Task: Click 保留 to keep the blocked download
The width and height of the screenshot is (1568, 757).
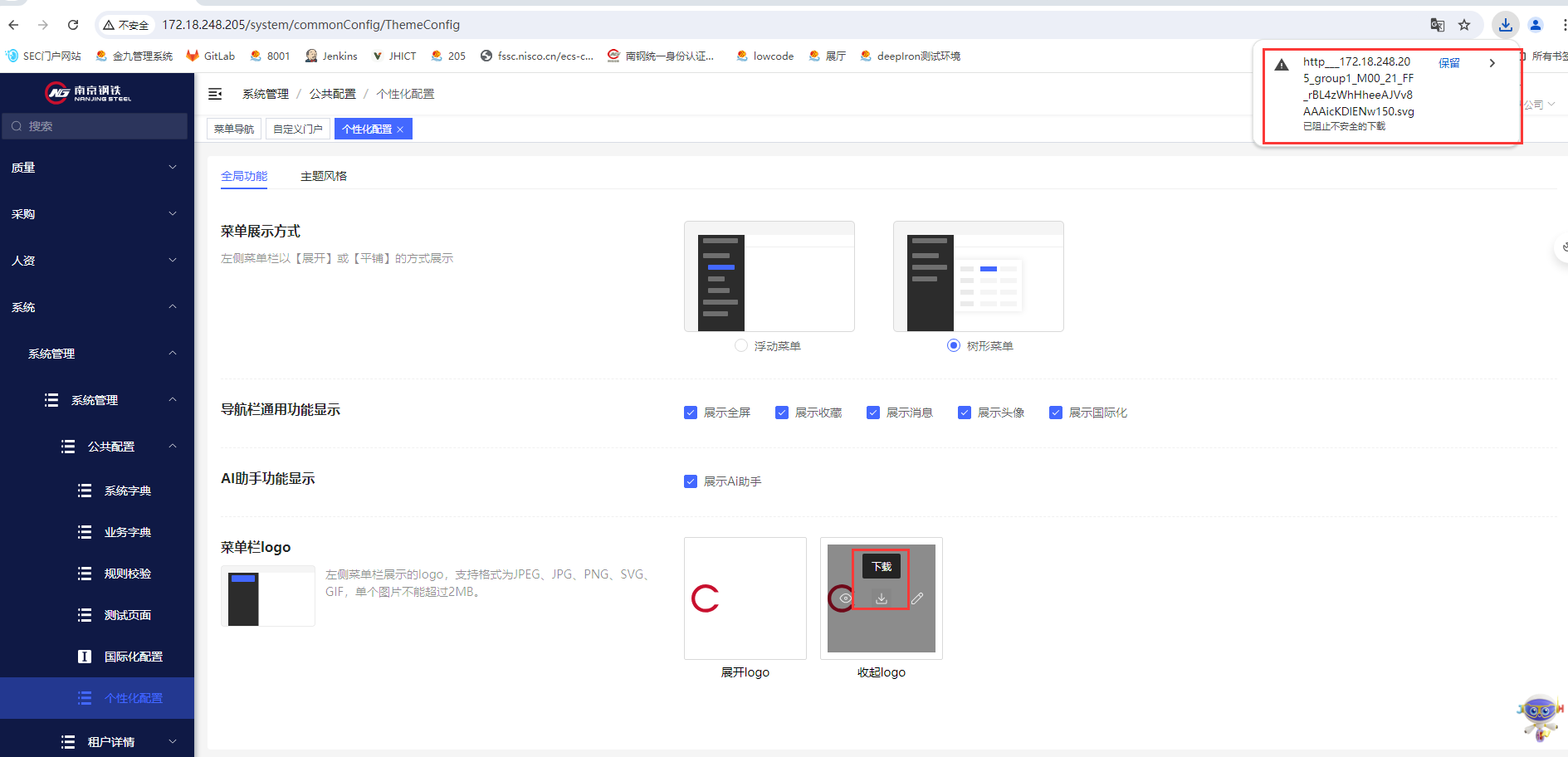Action: (x=1449, y=62)
